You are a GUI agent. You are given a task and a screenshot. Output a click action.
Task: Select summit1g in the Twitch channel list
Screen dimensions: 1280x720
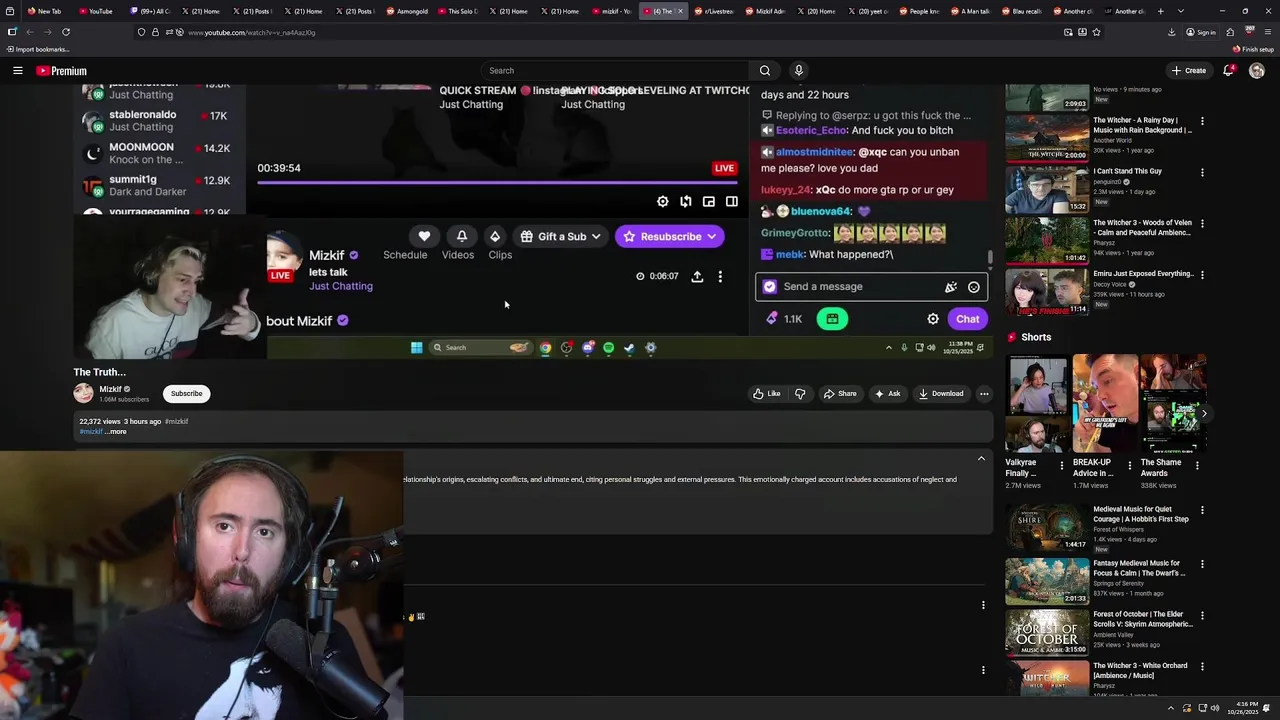click(x=158, y=185)
